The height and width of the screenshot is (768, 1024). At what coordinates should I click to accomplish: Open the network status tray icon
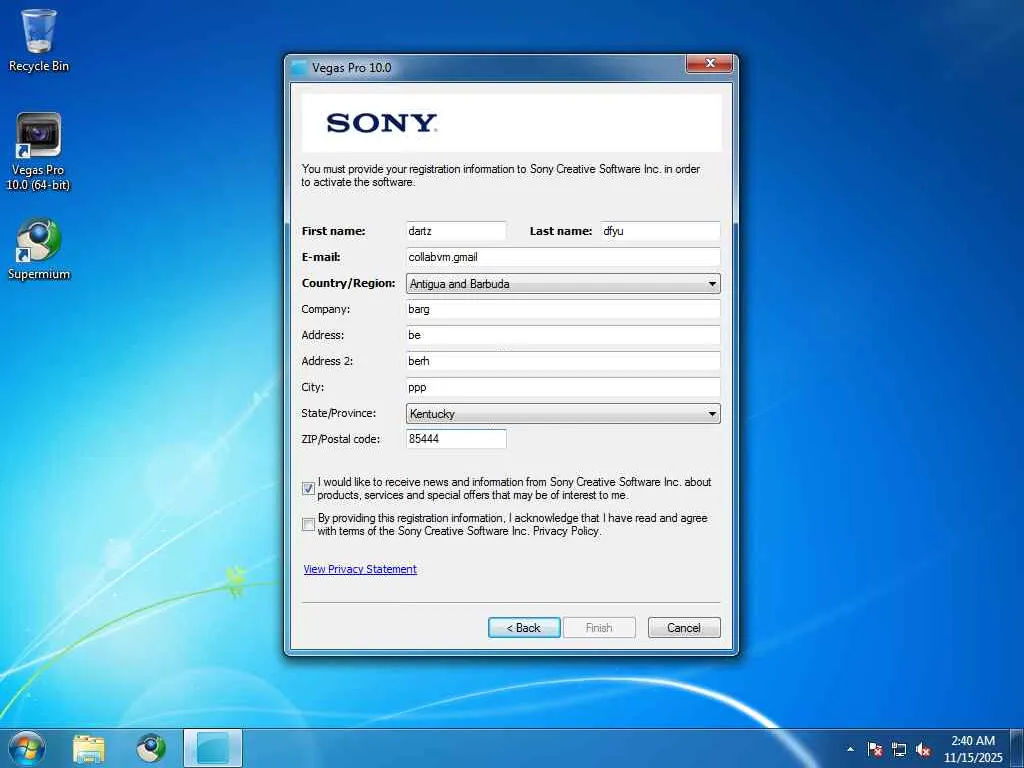(899, 749)
